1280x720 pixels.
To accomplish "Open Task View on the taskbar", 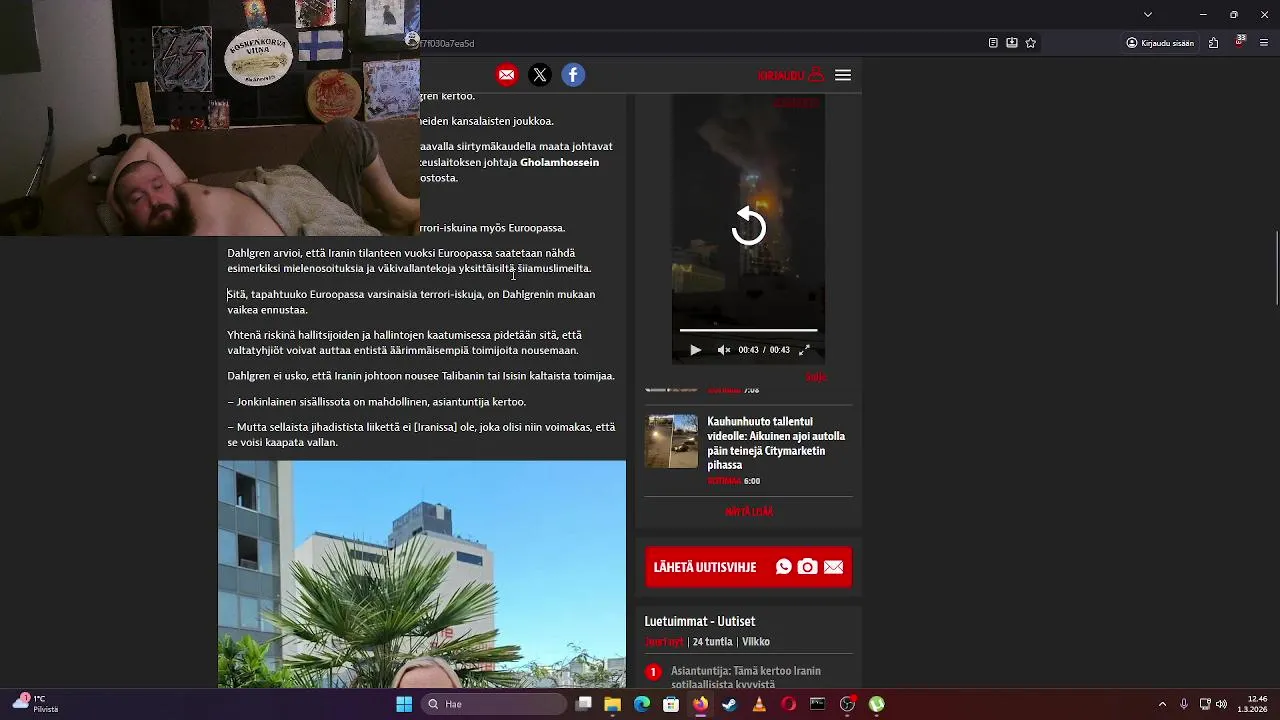I will [x=584, y=704].
